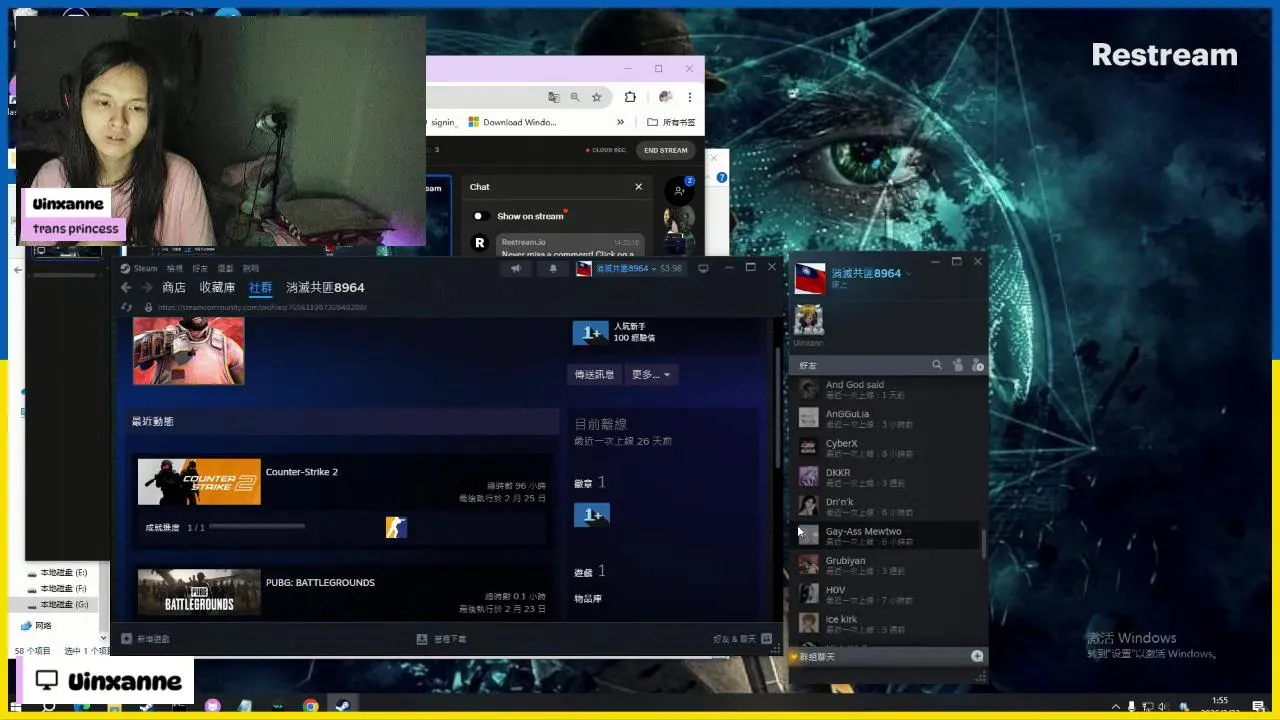The height and width of the screenshot is (720, 1280).
Task: Click the plus icon next to 群組聊天
Action: click(x=977, y=656)
